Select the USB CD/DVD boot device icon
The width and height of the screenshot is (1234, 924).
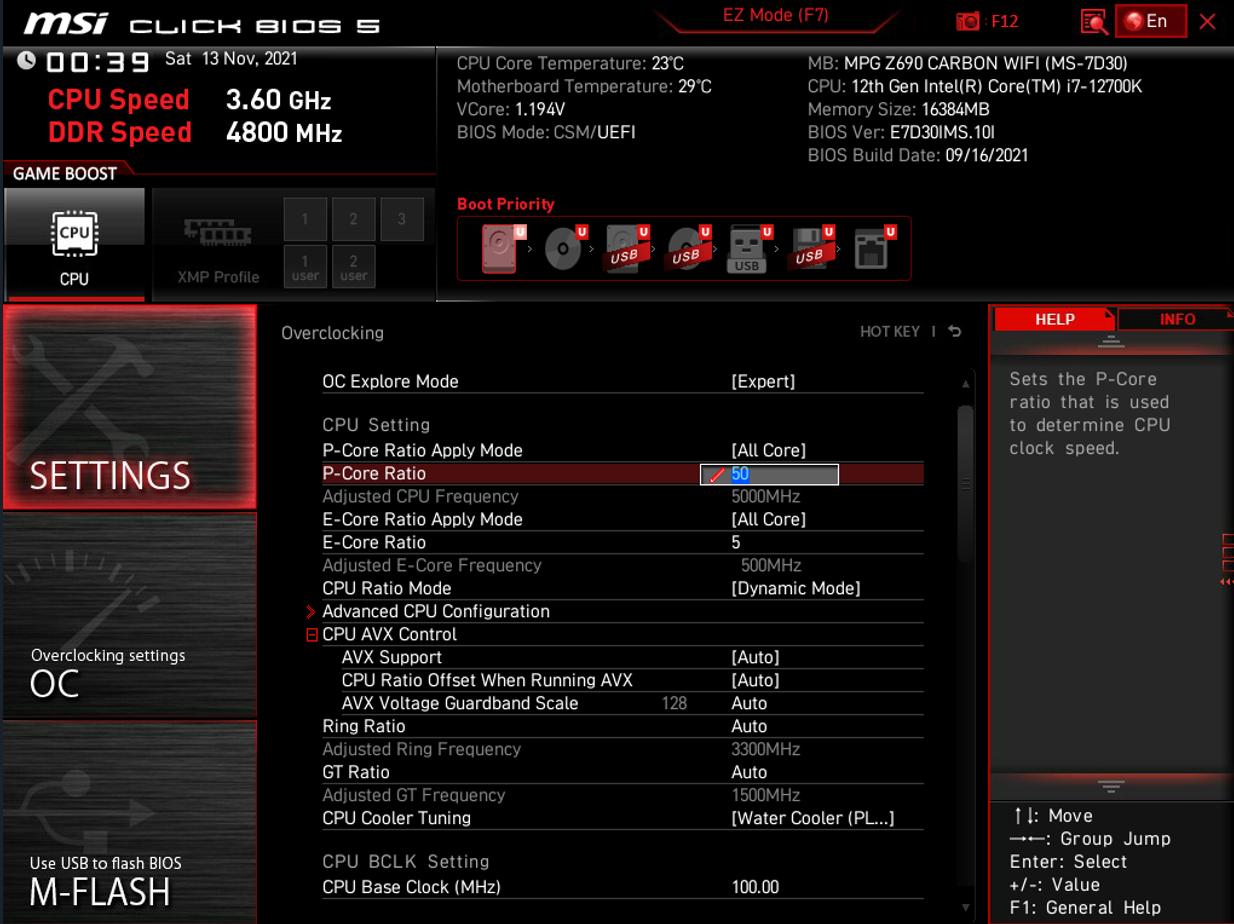(x=687, y=247)
